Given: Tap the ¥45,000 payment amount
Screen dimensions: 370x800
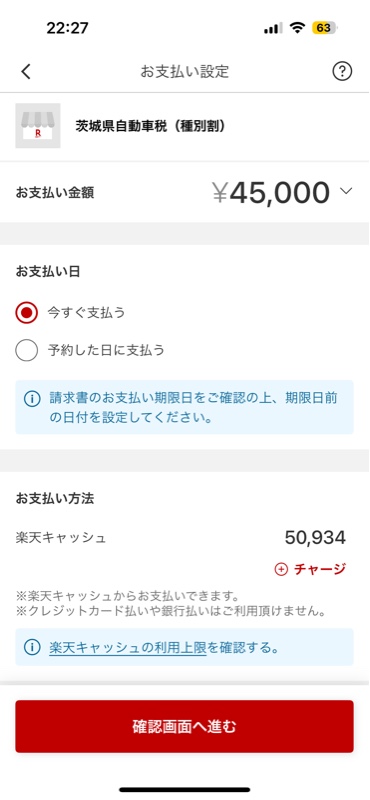Looking at the screenshot, I should pos(271,192).
